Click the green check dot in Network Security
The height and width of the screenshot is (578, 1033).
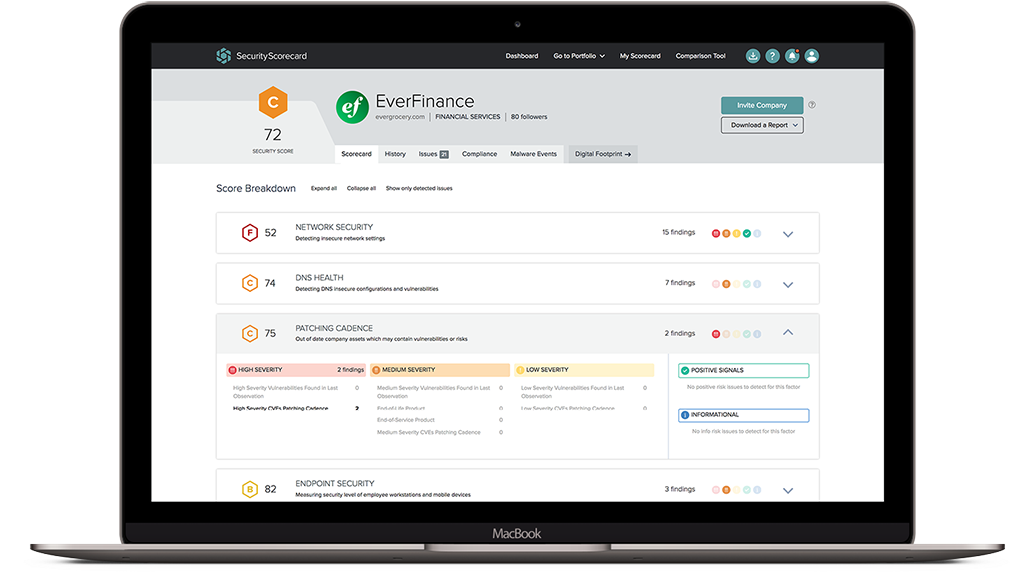(x=746, y=233)
